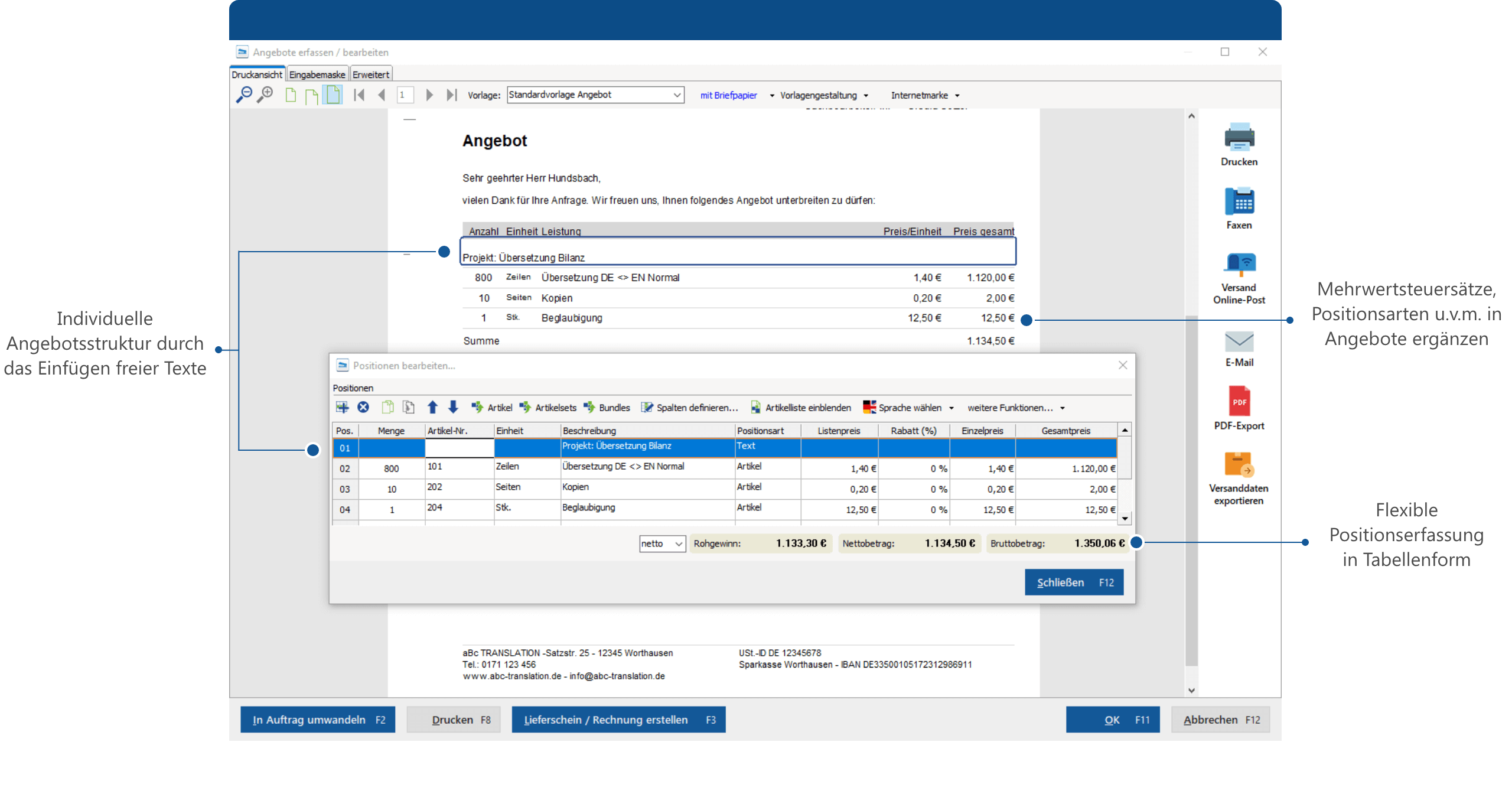1512x807 pixels.
Task: Open the Vorlage combo box
Action: pos(595,95)
